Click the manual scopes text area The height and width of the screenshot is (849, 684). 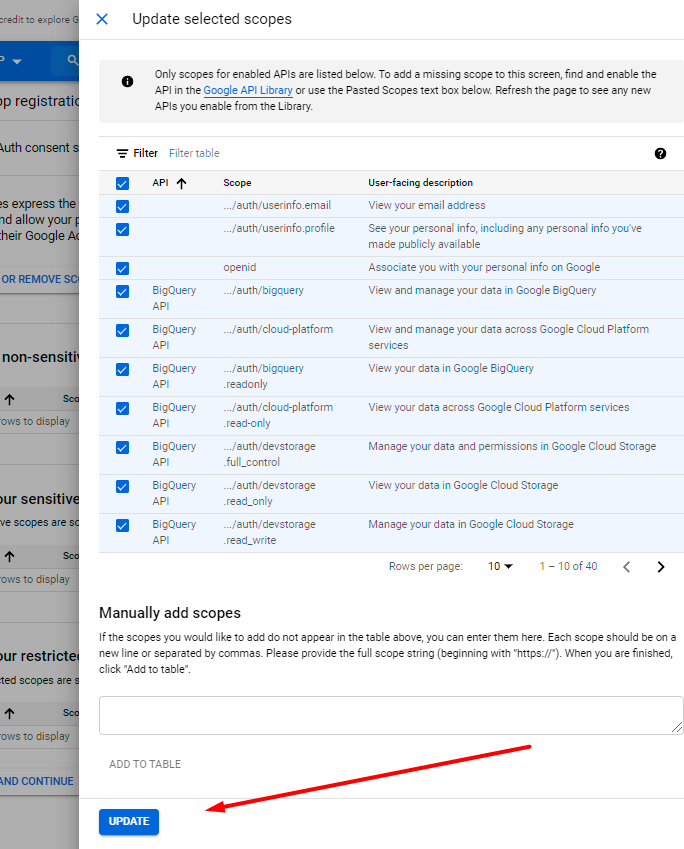390,715
